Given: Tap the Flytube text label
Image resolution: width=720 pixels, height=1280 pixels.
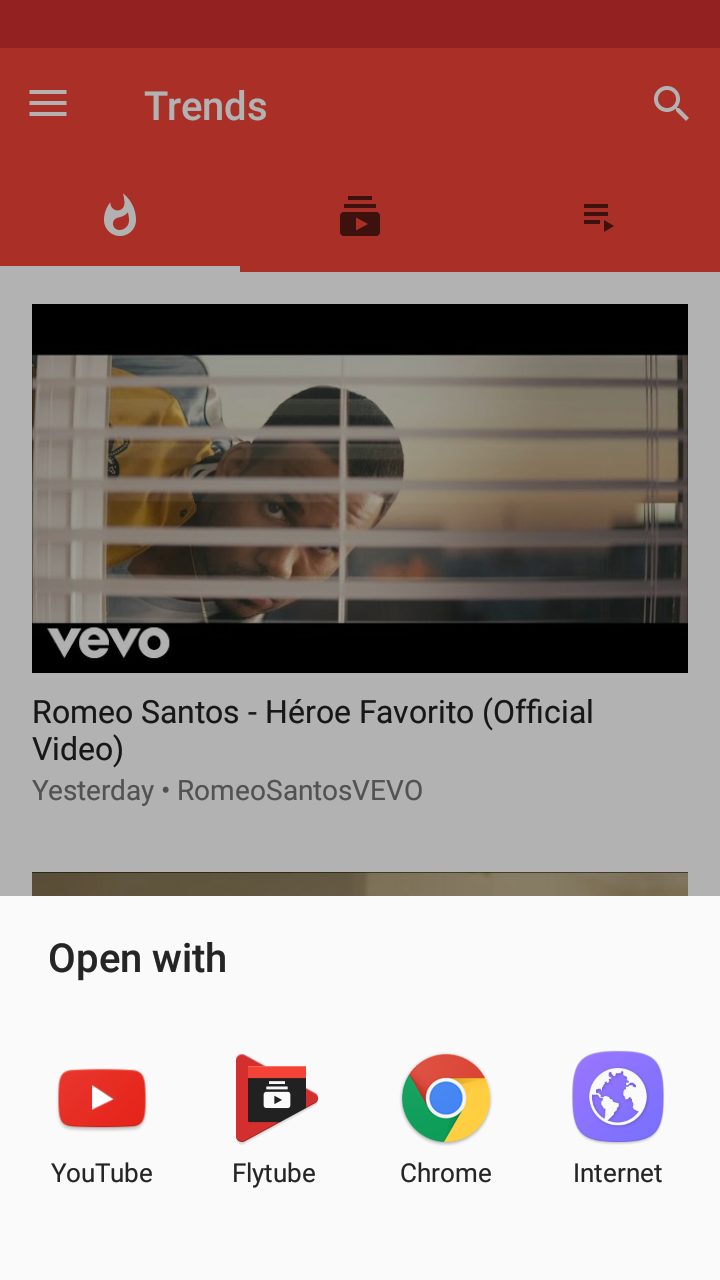Looking at the screenshot, I should coord(274,1173).
